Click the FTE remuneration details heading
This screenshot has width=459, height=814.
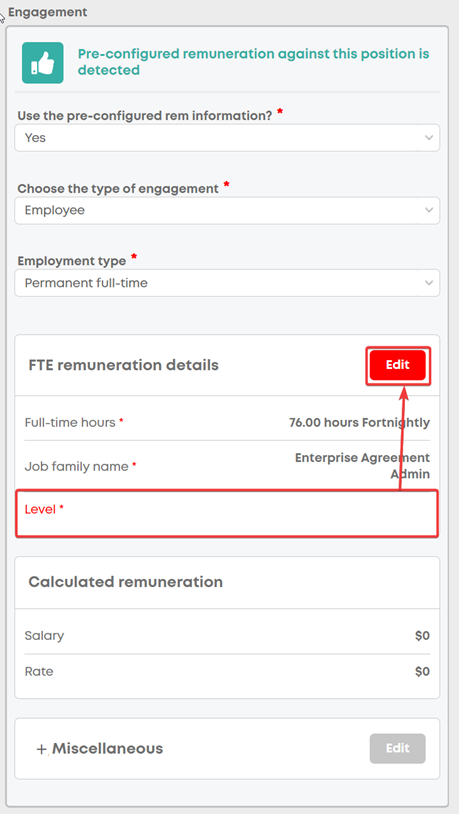(124, 365)
